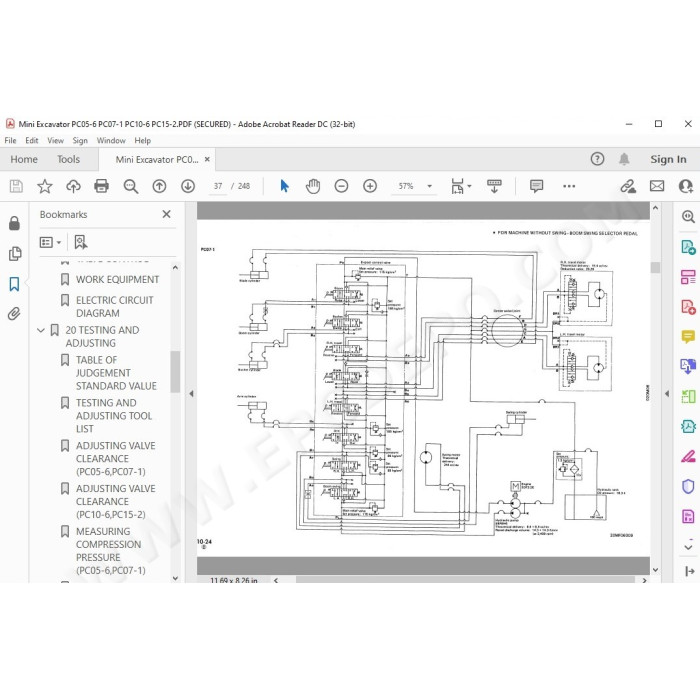Image resolution: width=700 pixels, height=700 pixels.
Task: Open the ELECTRIC CIRCUIT DIAGRAM bookmark
Action: point(114,307)
